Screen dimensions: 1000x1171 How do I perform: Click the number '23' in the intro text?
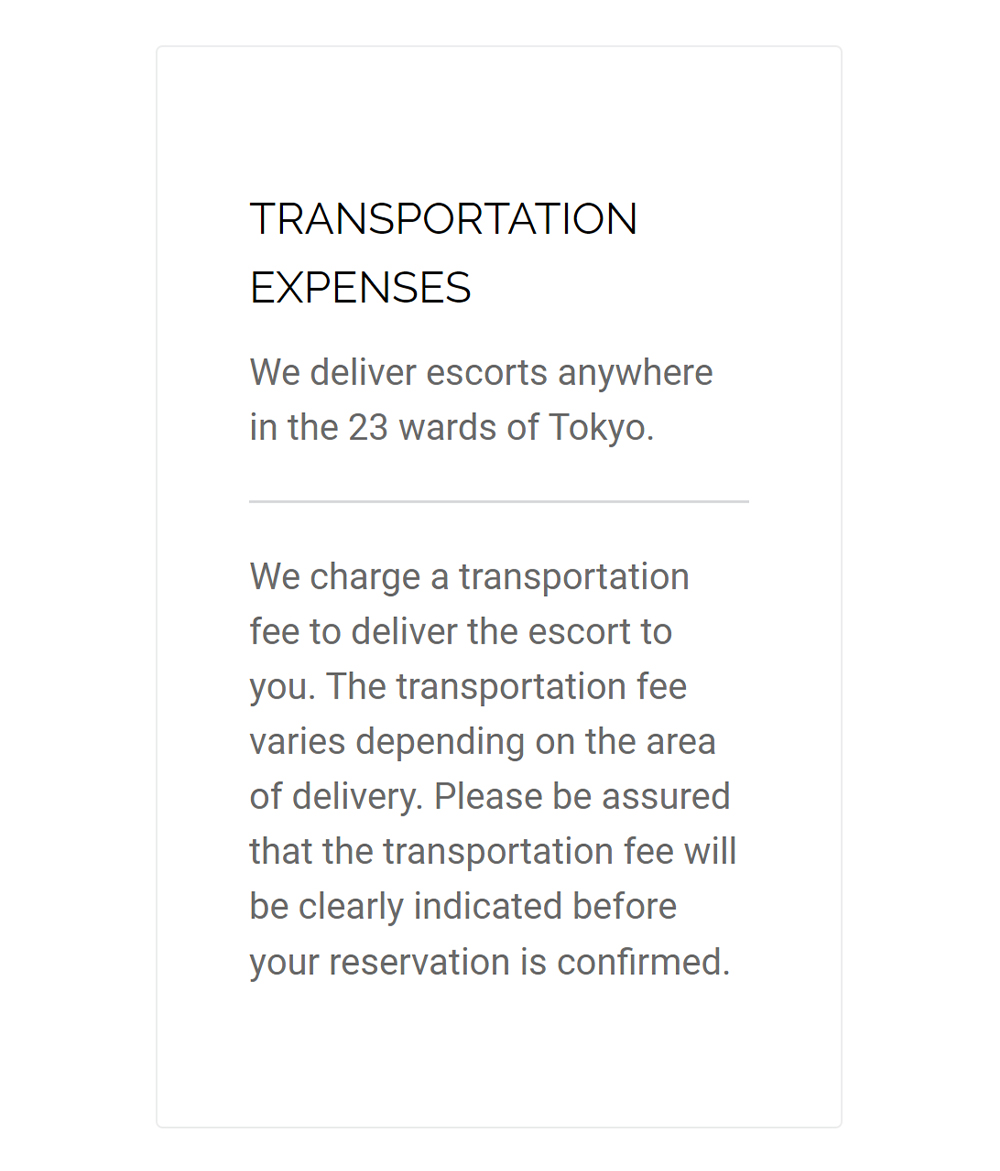(368, 428)
